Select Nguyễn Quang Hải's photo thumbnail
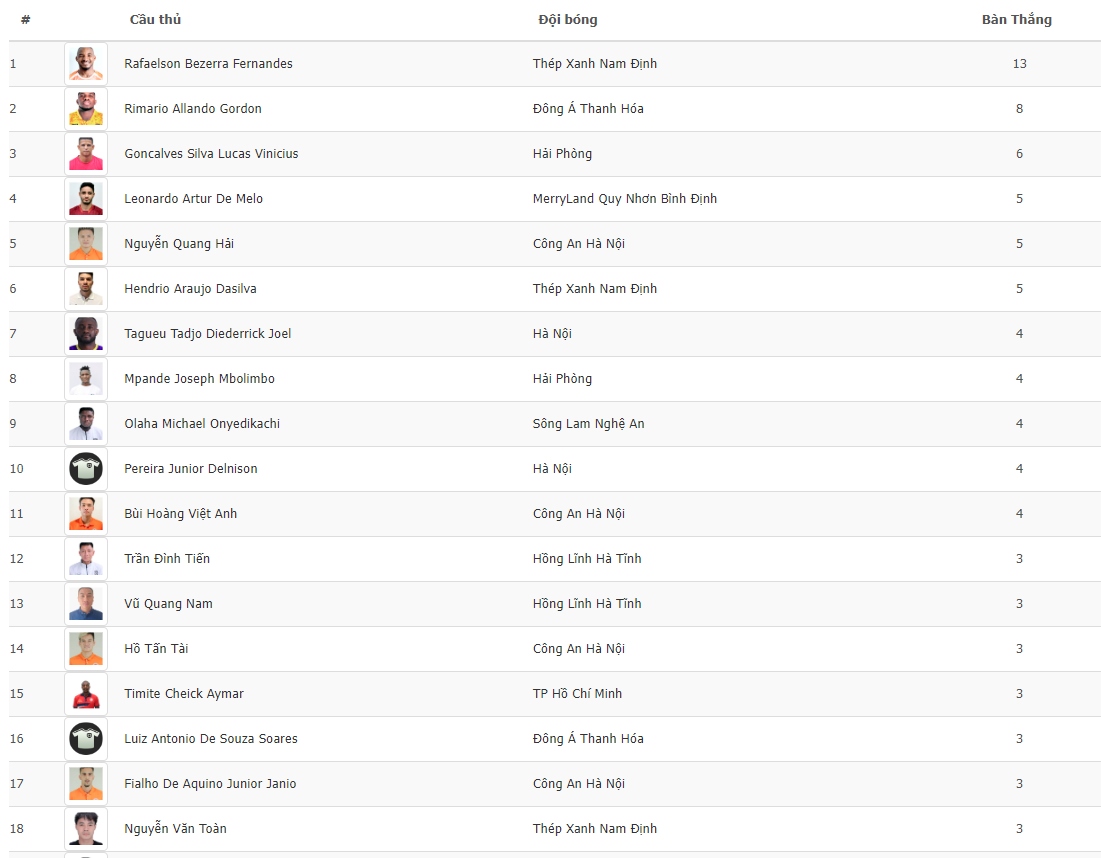1101x858 pixels. (x=86, y=244)
